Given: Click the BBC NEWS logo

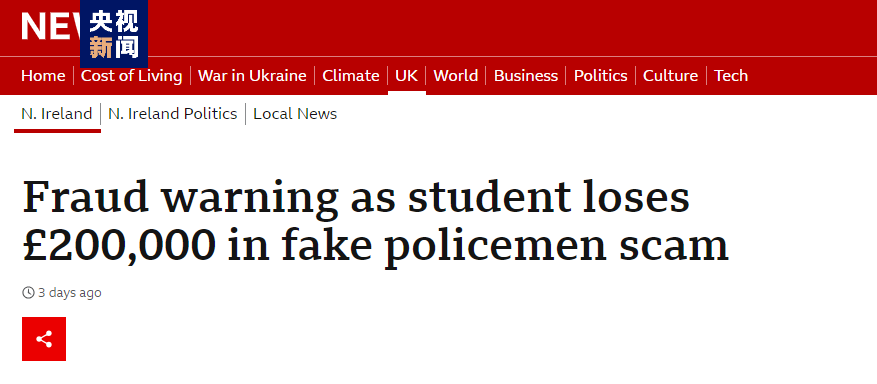Looking at the screenshot, I should click(50, 27).
